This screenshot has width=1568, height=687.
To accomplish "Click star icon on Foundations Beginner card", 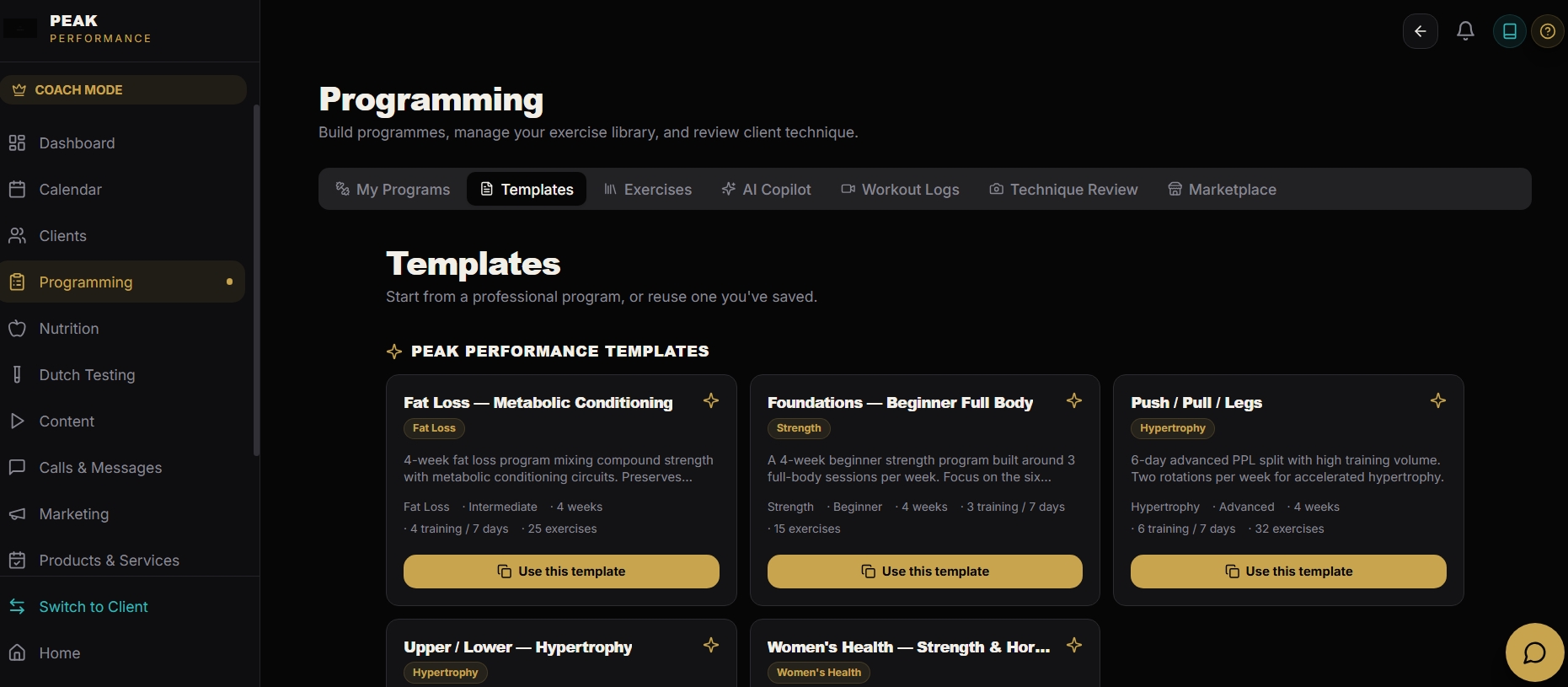I will [1074, 400].
